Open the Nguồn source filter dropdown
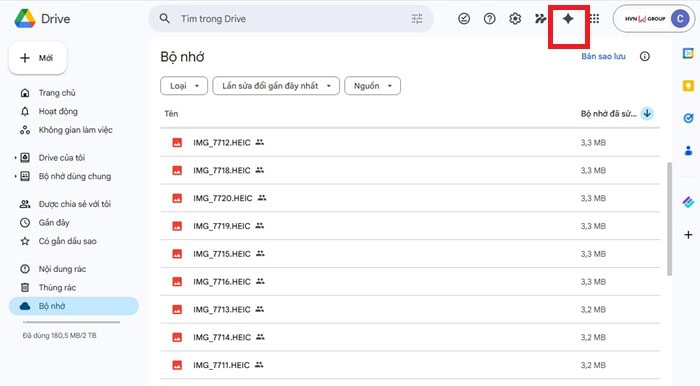The height and width of the screenshot is (386, 700). coord(372,86)
